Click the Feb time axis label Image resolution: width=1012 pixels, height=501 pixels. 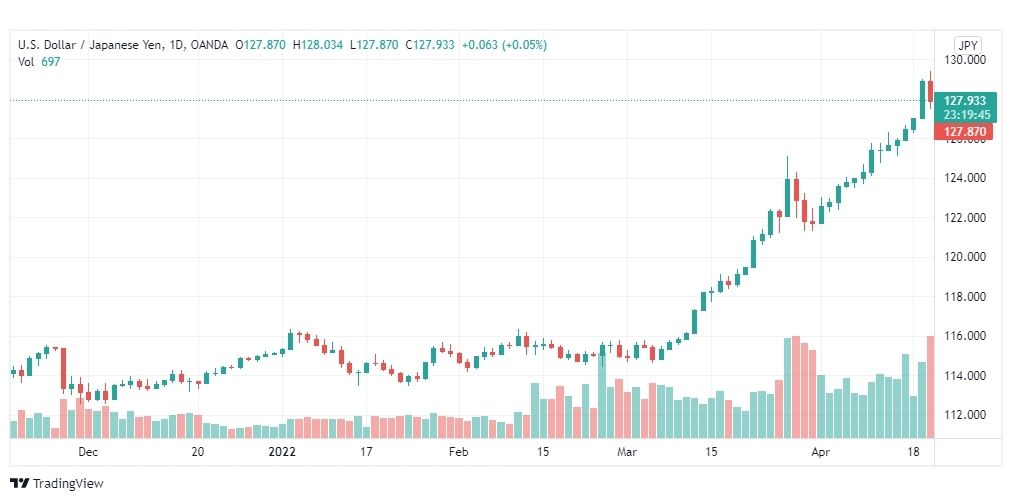458,452
